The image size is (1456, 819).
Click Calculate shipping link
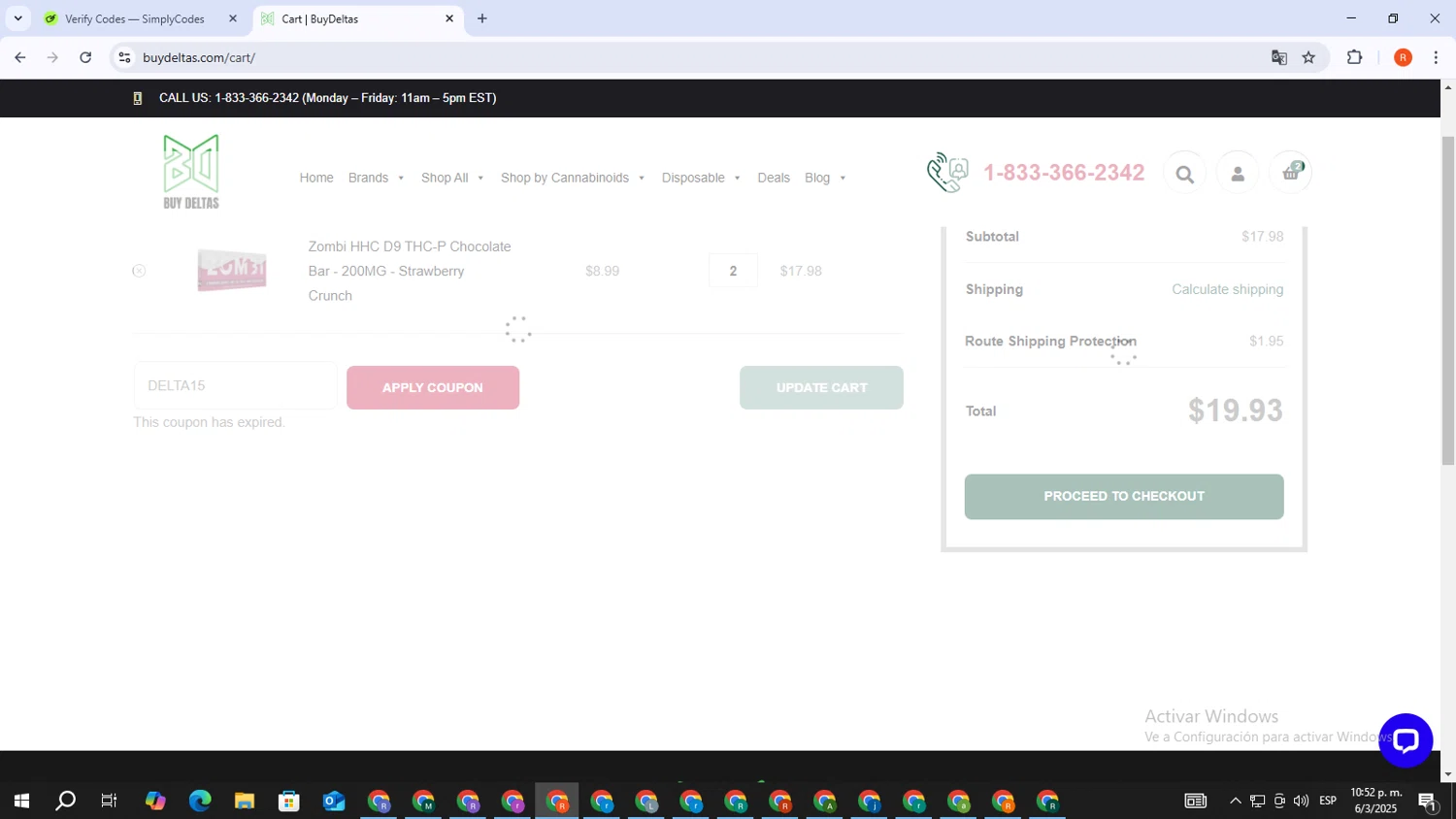tap(1227, 289)
